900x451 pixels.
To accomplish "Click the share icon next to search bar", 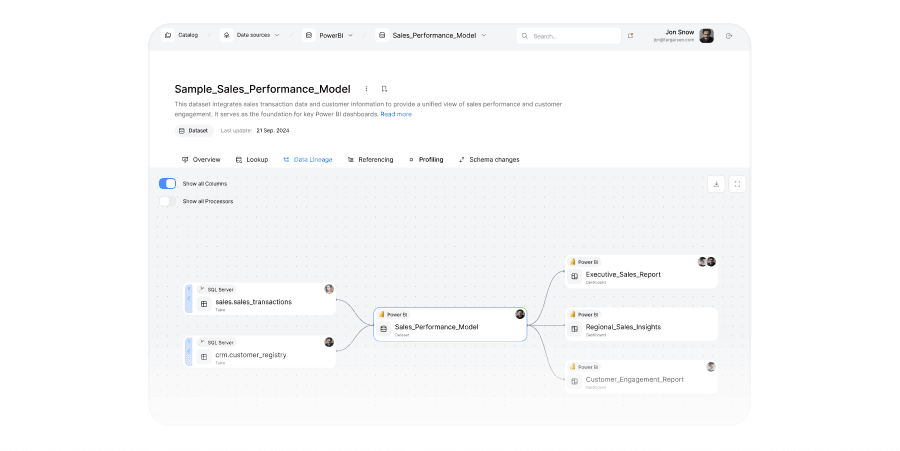I will tap(630, 36).
